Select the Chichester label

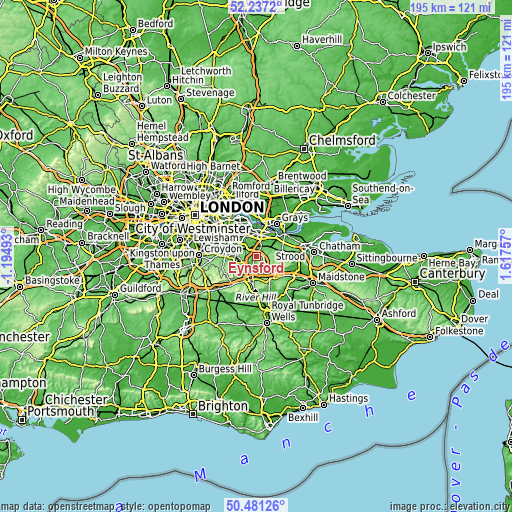[x=76, y=399]
